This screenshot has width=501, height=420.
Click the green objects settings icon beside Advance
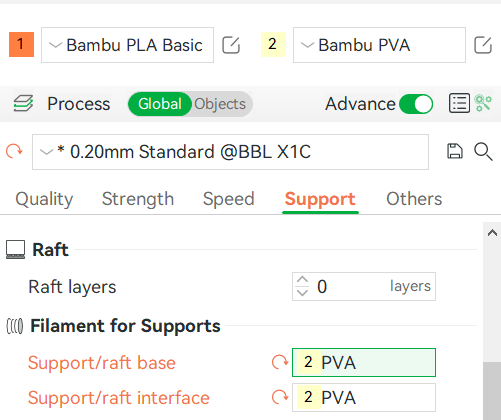(x=483, y=103)
